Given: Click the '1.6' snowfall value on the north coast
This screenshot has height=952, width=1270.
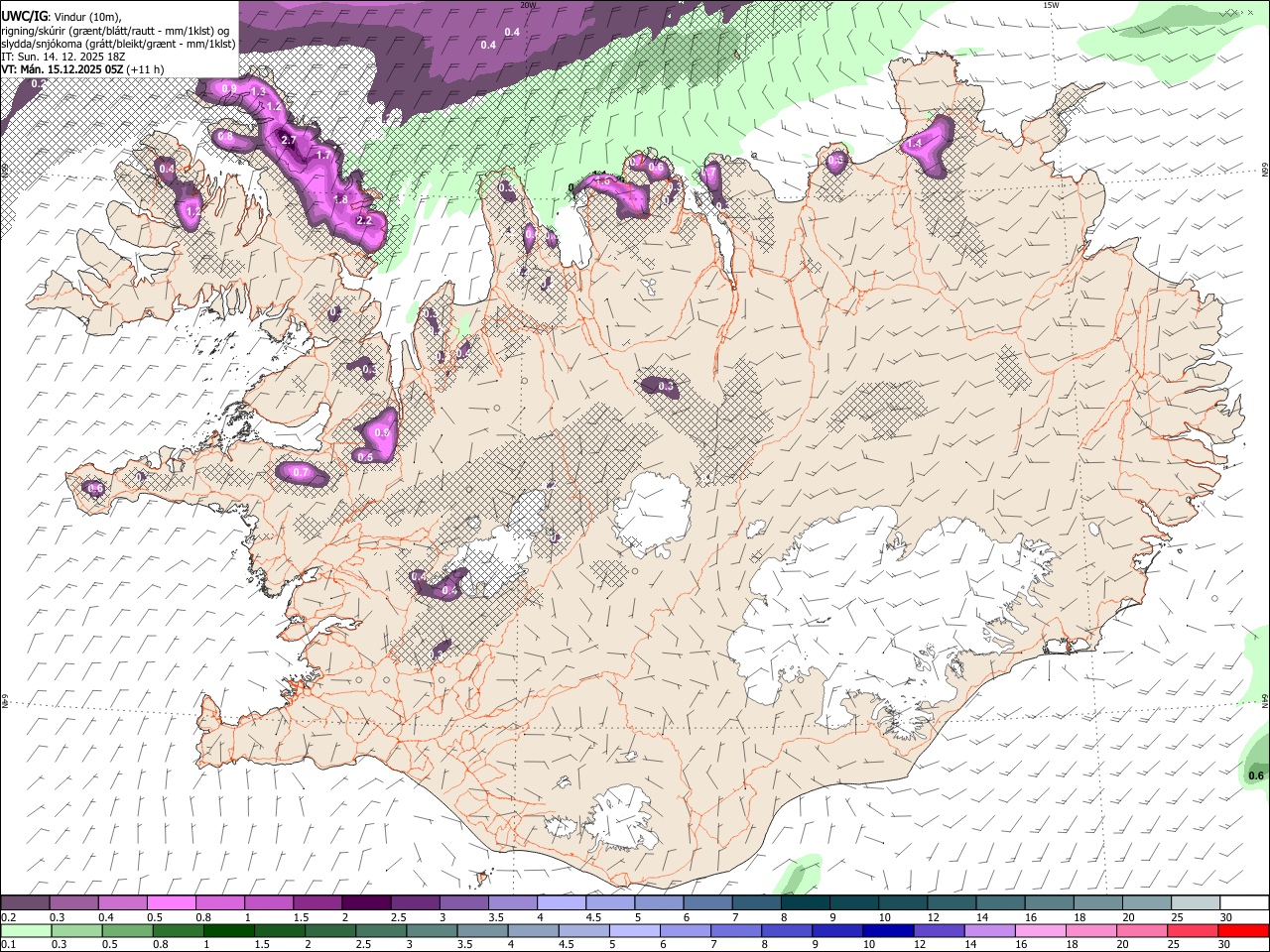Looking at the screenshot, I should 602,181.
